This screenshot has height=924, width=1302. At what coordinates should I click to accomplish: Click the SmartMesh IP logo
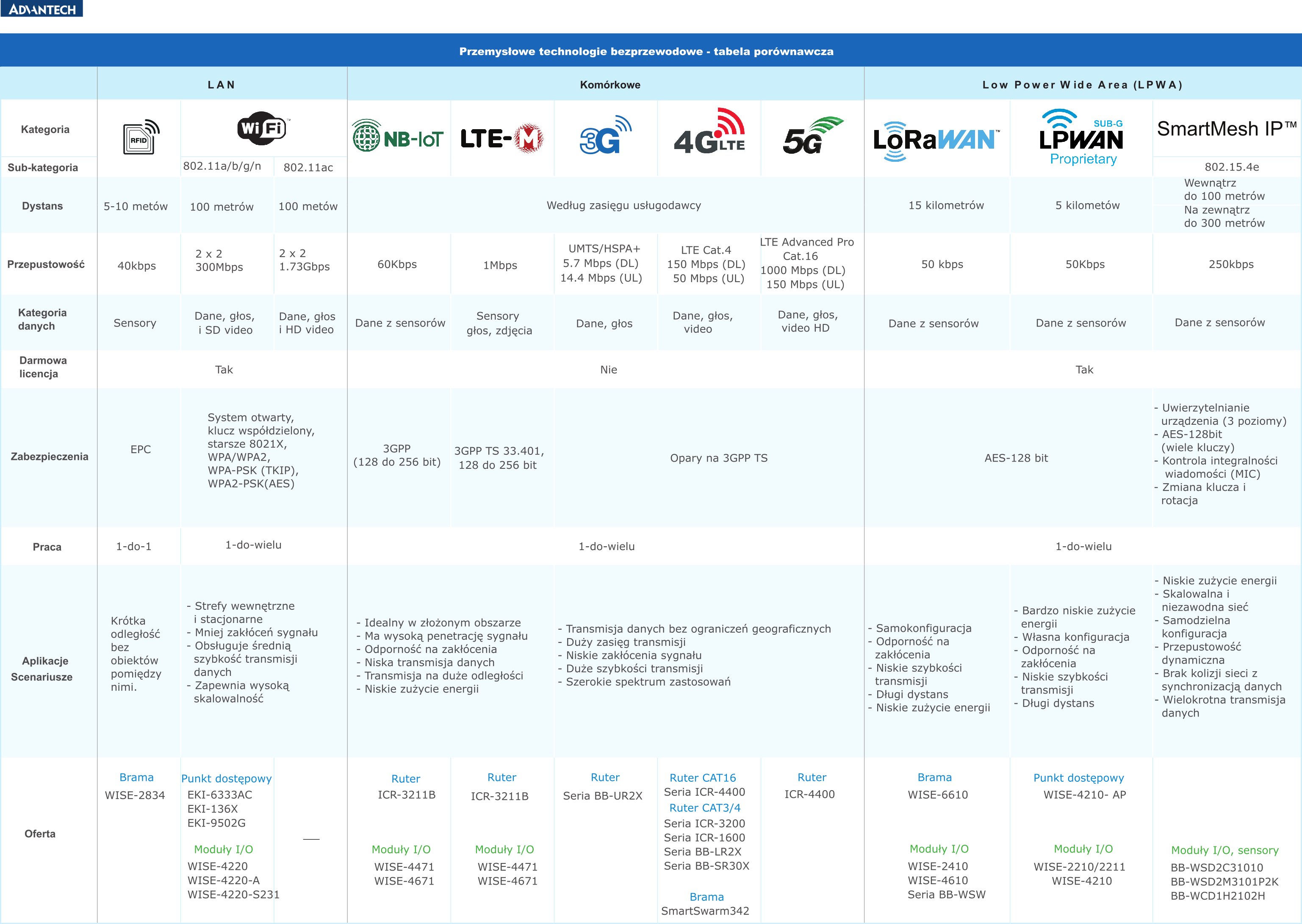point(1227,129)
